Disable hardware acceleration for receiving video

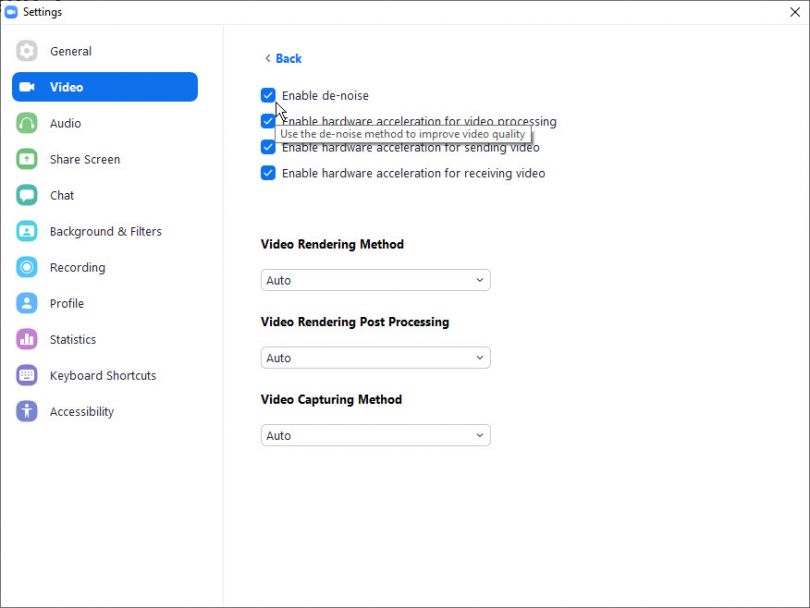coord(268,173)
